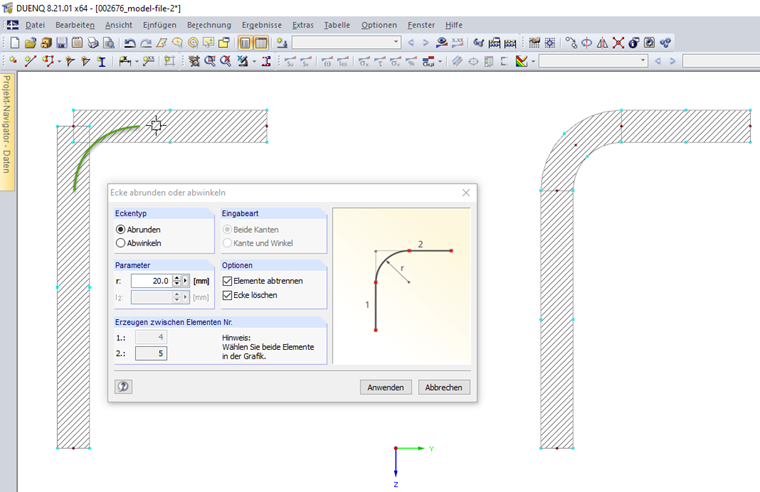The image size is (760, 492).
Task: Click the connected molecules icon
Action: tap(665, 43)
